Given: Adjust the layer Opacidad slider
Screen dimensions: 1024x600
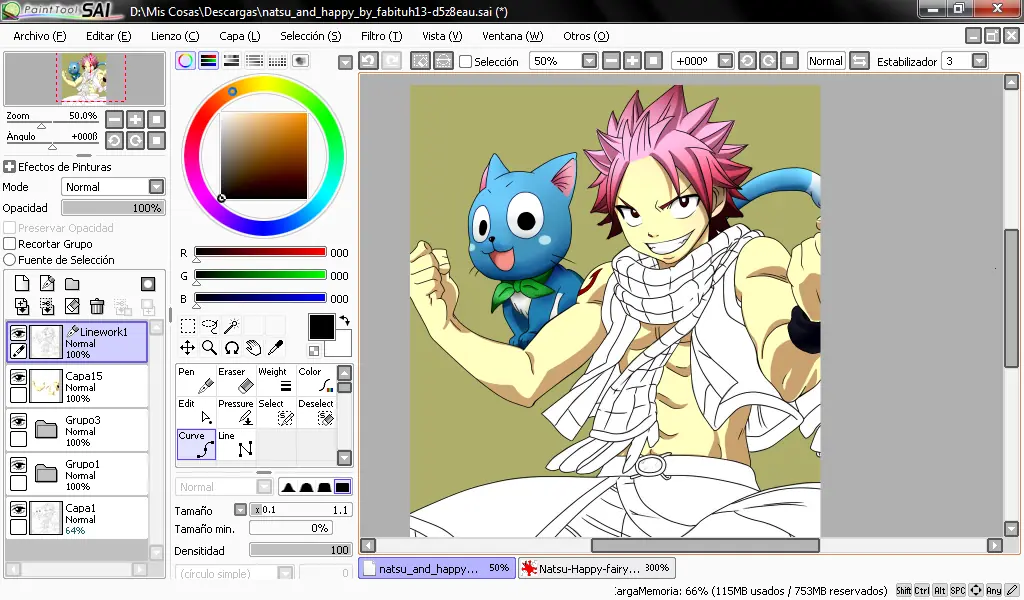Looking at the screenshot, I should (x=113, y=208).
